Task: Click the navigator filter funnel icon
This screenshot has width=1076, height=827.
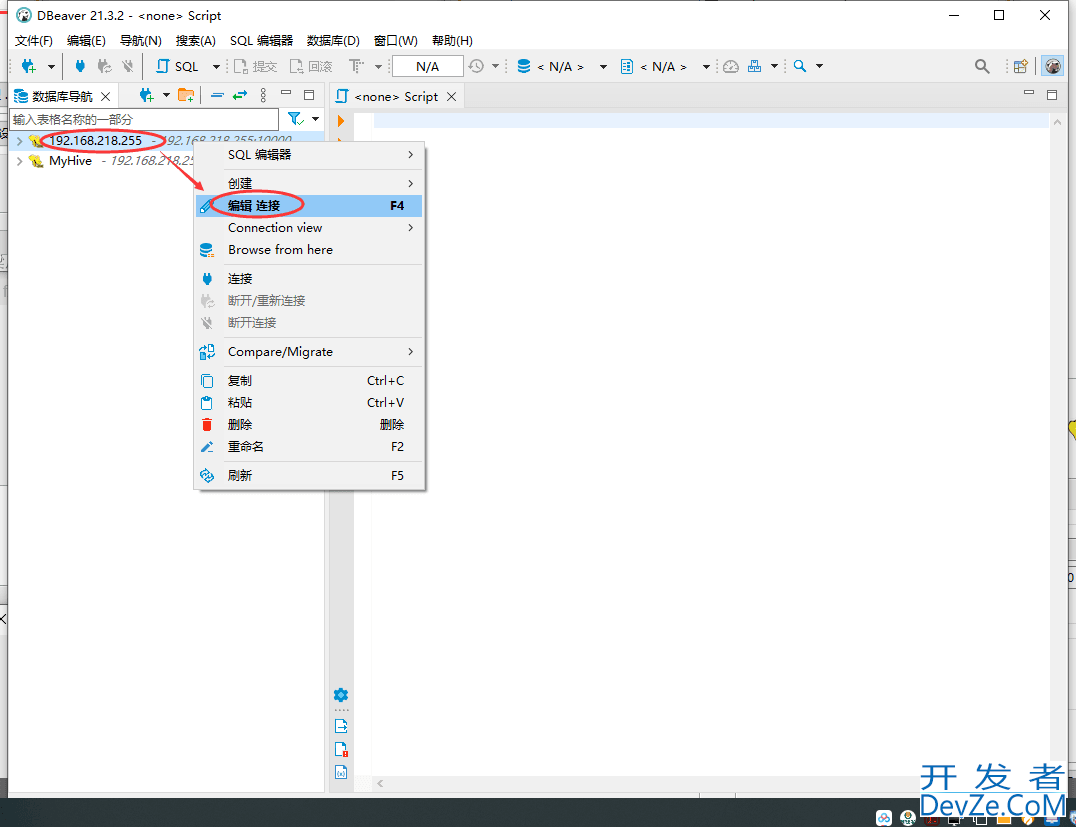Action: (295, 119)
